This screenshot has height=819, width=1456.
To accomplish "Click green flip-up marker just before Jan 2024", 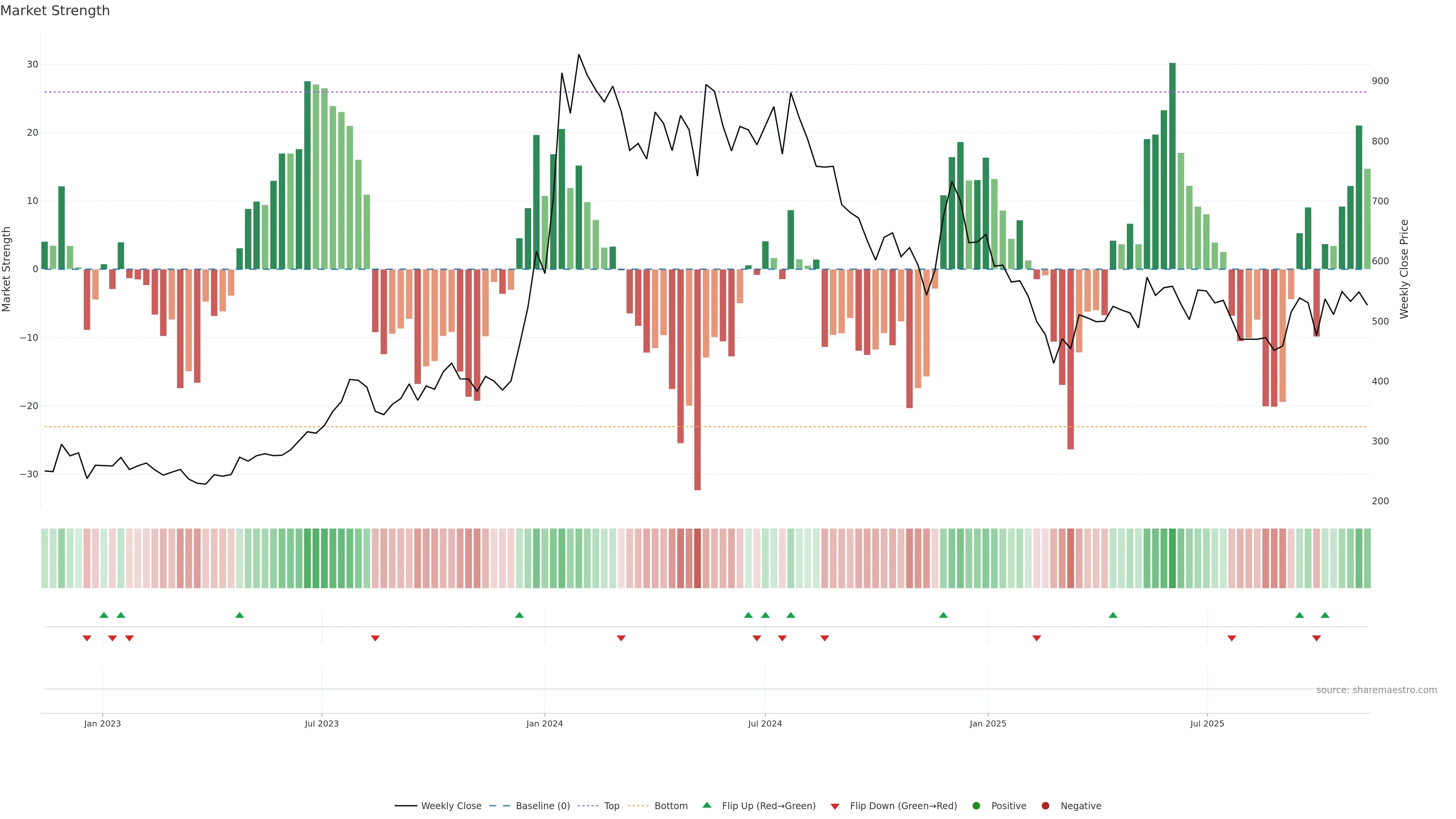I will pos(519,615).
